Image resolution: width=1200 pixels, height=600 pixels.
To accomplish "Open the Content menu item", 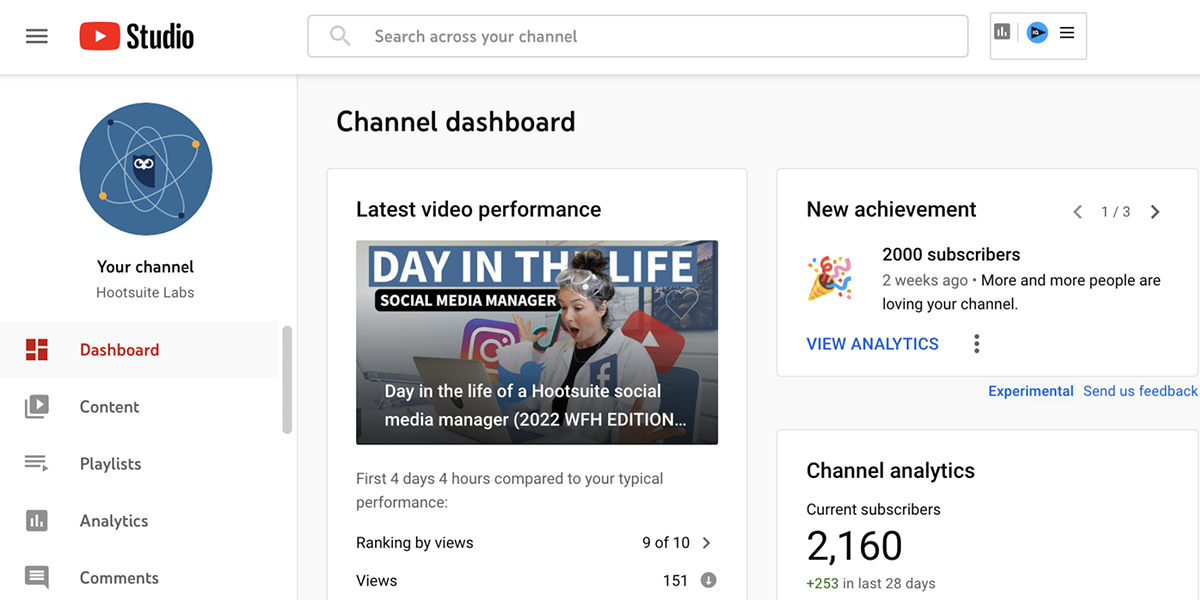I will (139, 407).
